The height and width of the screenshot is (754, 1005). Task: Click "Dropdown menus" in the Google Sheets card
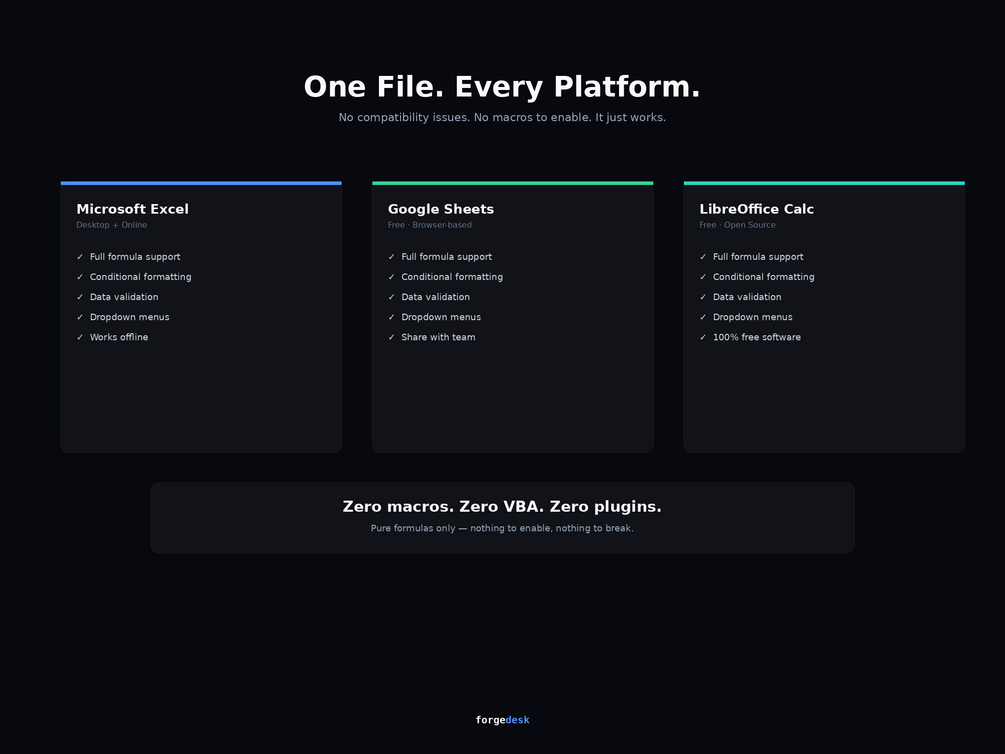(441, 317)
